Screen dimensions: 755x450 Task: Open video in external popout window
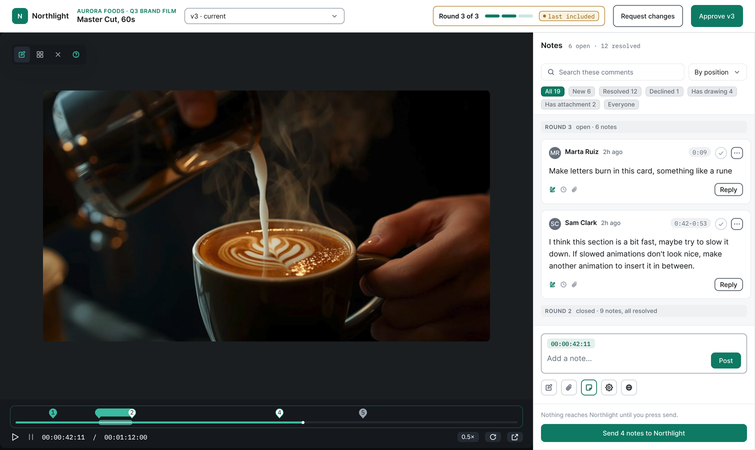click(x=515, y=437)
